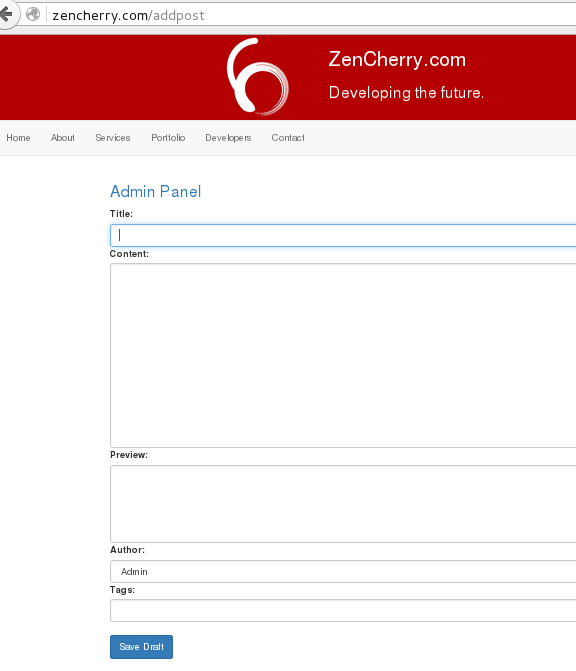This screenshot has width=576, height=671.
Task: Open the About navigation link
Action: pos(63,138)
